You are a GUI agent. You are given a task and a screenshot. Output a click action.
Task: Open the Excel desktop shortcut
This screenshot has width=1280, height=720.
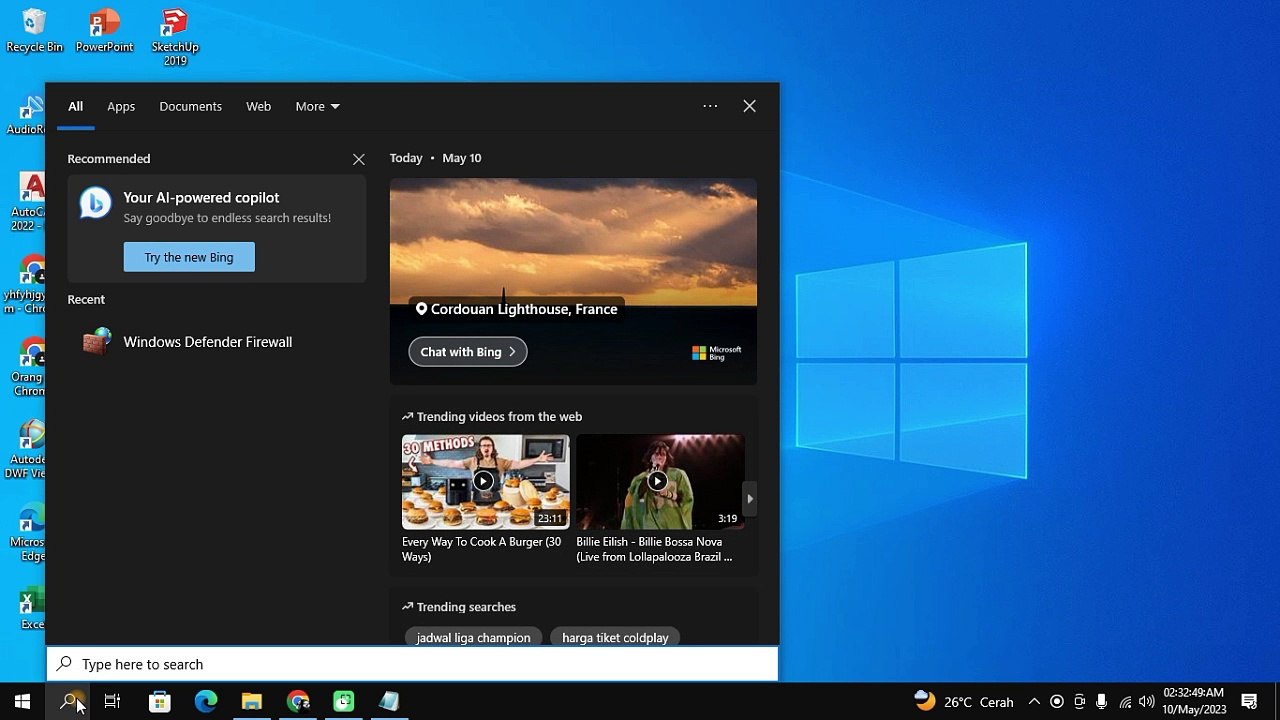tap(31, 608)
